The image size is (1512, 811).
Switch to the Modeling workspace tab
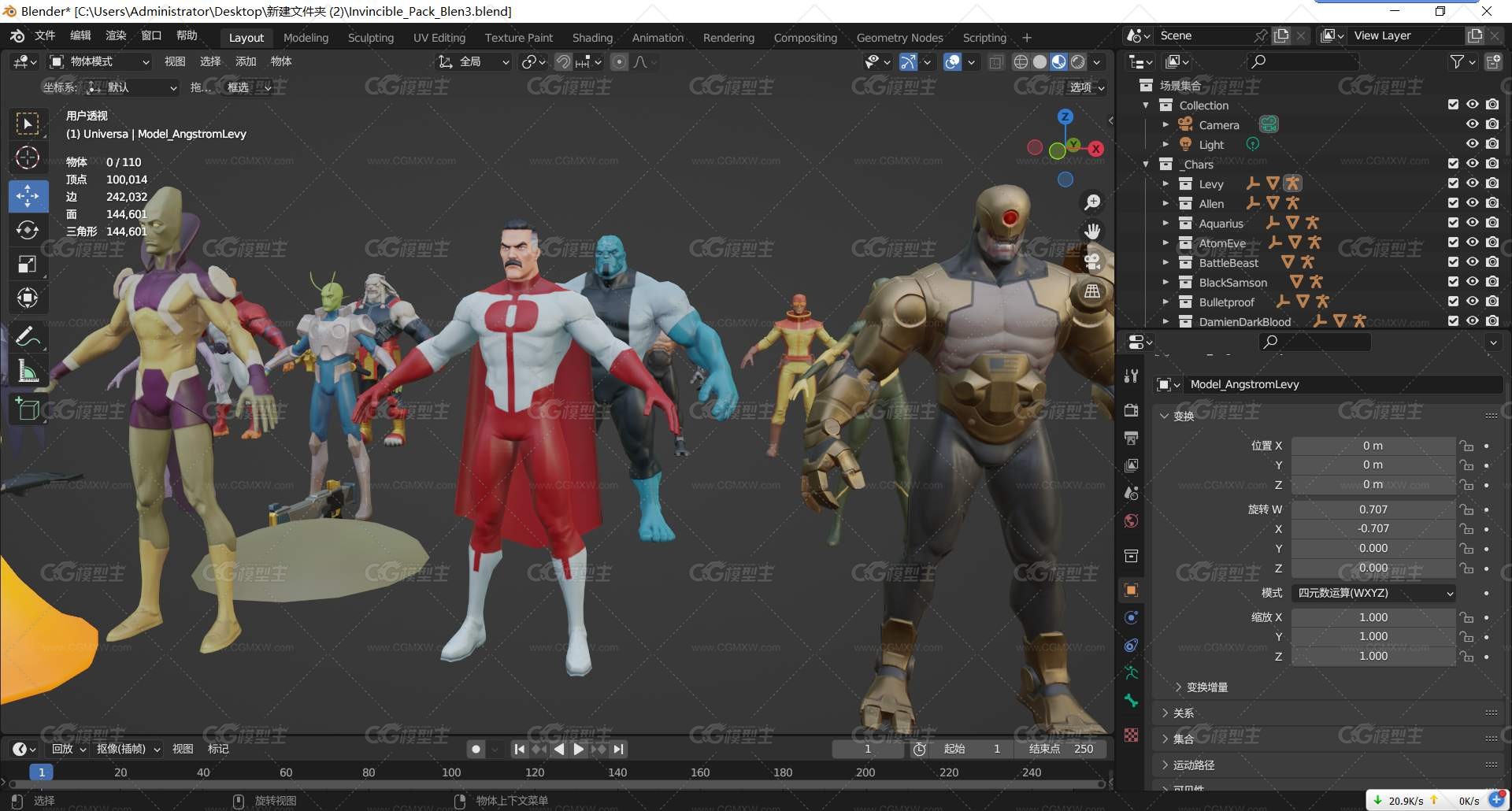coord(306,38)
